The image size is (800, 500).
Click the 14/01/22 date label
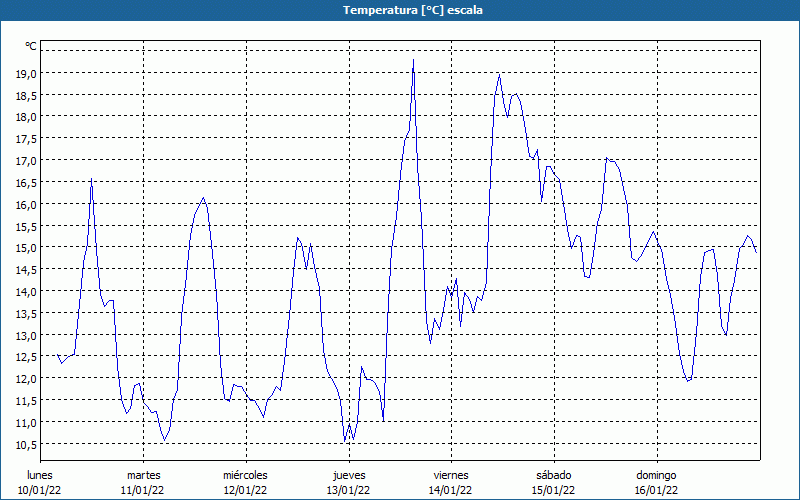click(x=451, y=490)
